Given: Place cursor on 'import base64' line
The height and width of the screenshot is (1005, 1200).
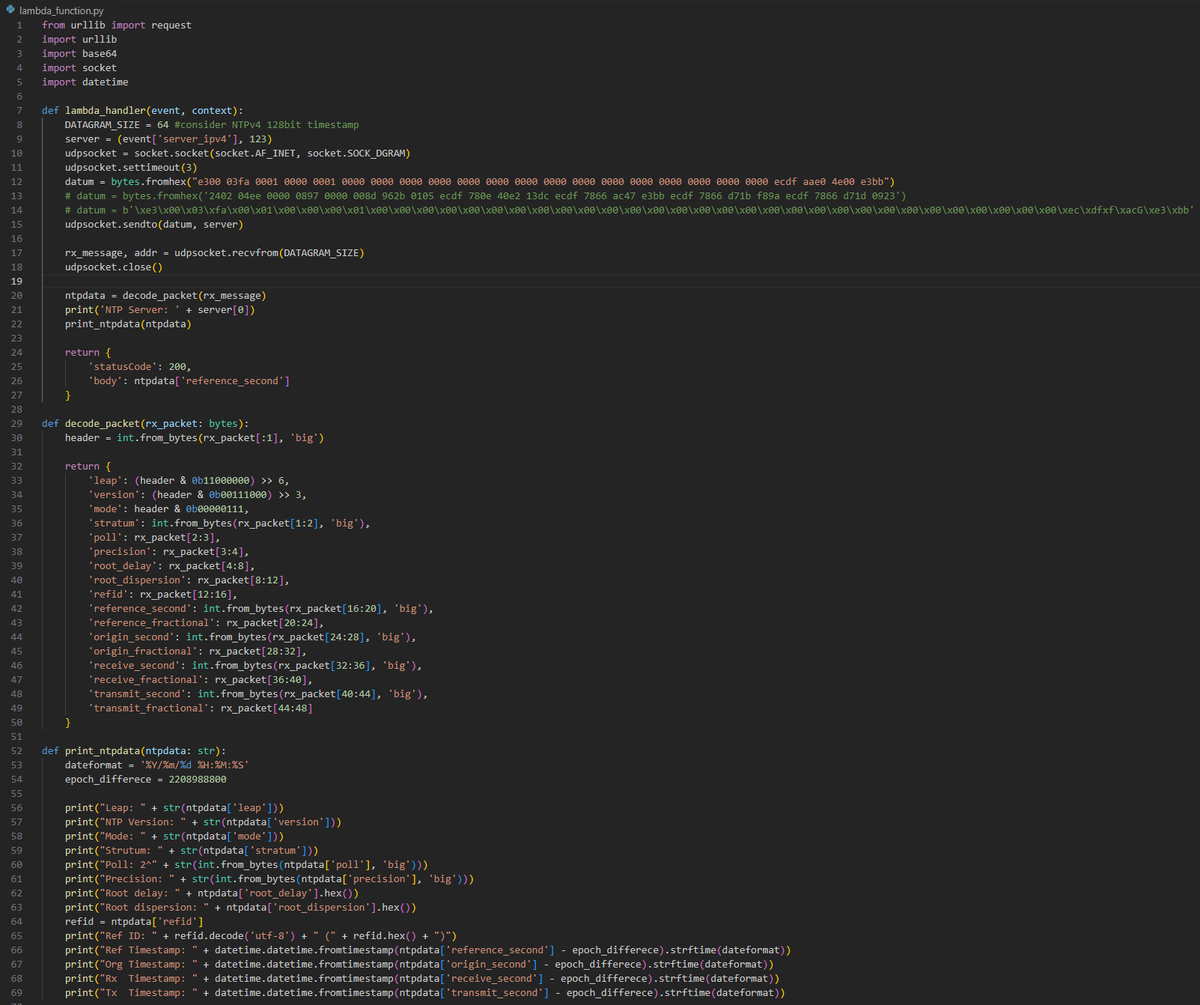Looking at the screenshot, I should tap(79, 53).
